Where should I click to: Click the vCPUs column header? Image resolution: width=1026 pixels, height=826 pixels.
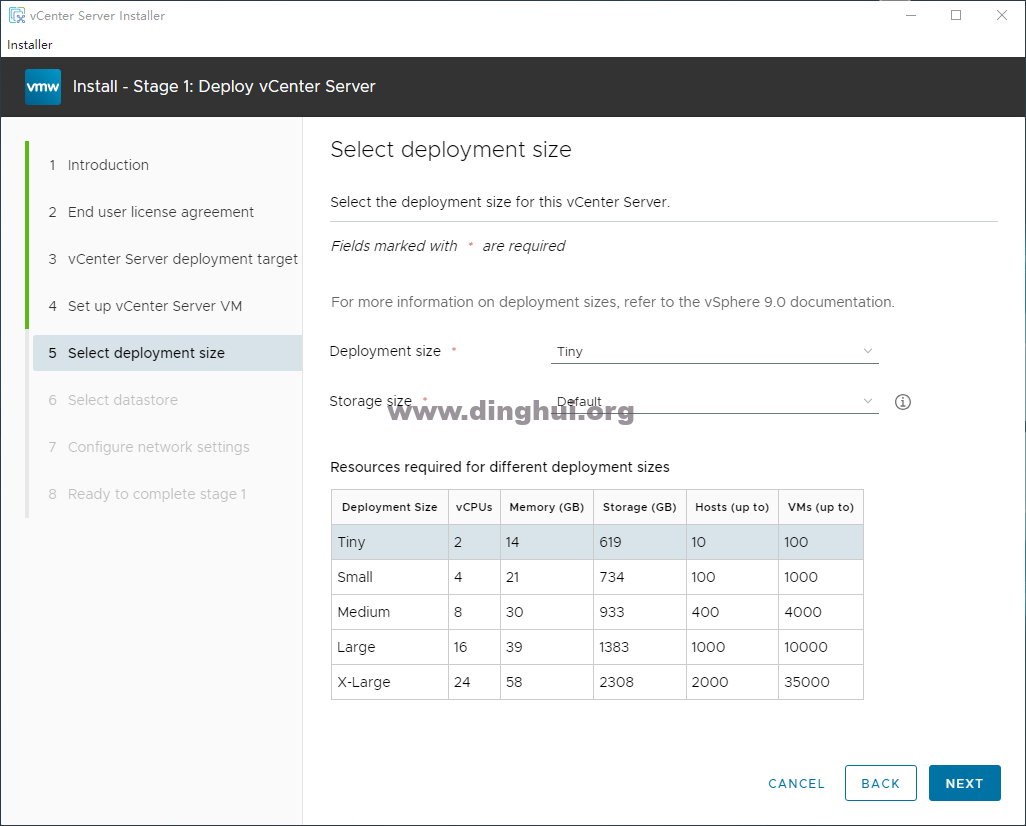pyautogui.click(x=474, y=507)
